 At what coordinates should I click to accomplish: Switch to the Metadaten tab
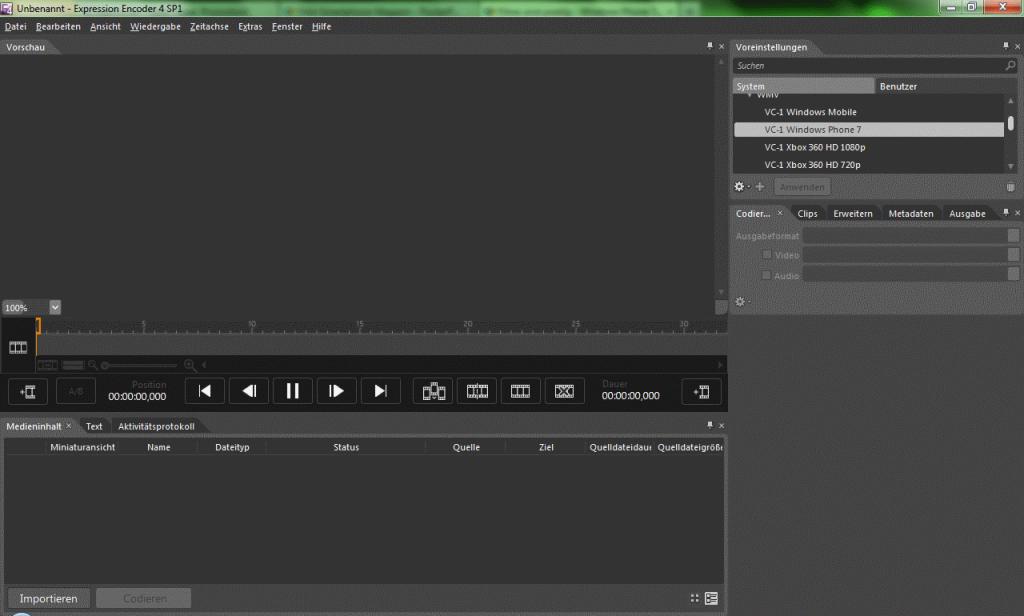pyautogui.click(x=911, y=214)
